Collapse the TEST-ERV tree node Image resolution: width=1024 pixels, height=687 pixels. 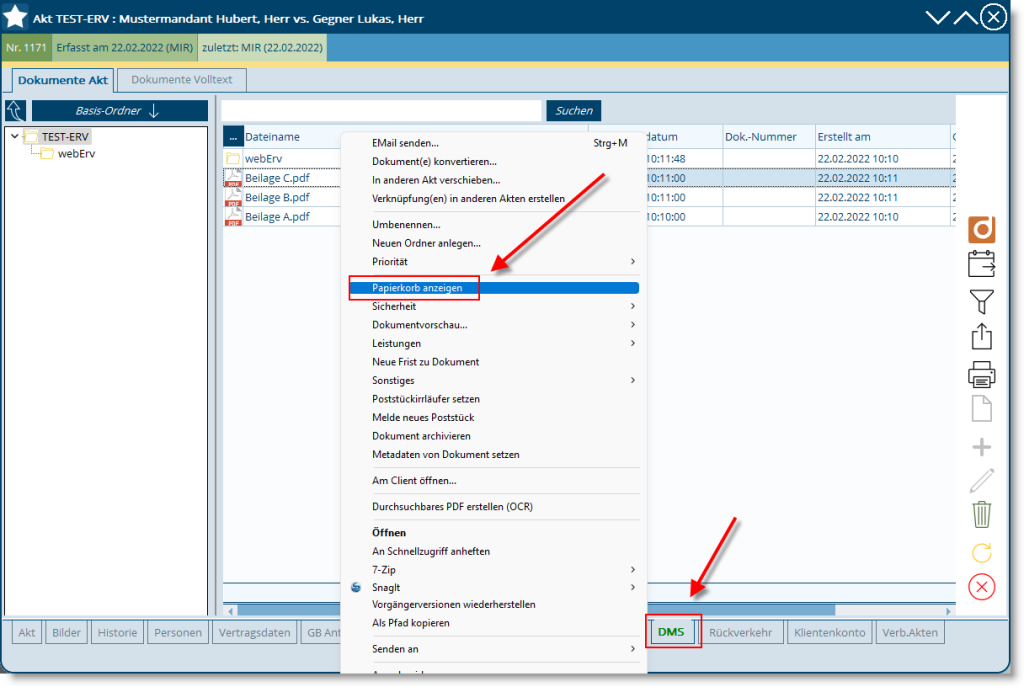[14, 137]
